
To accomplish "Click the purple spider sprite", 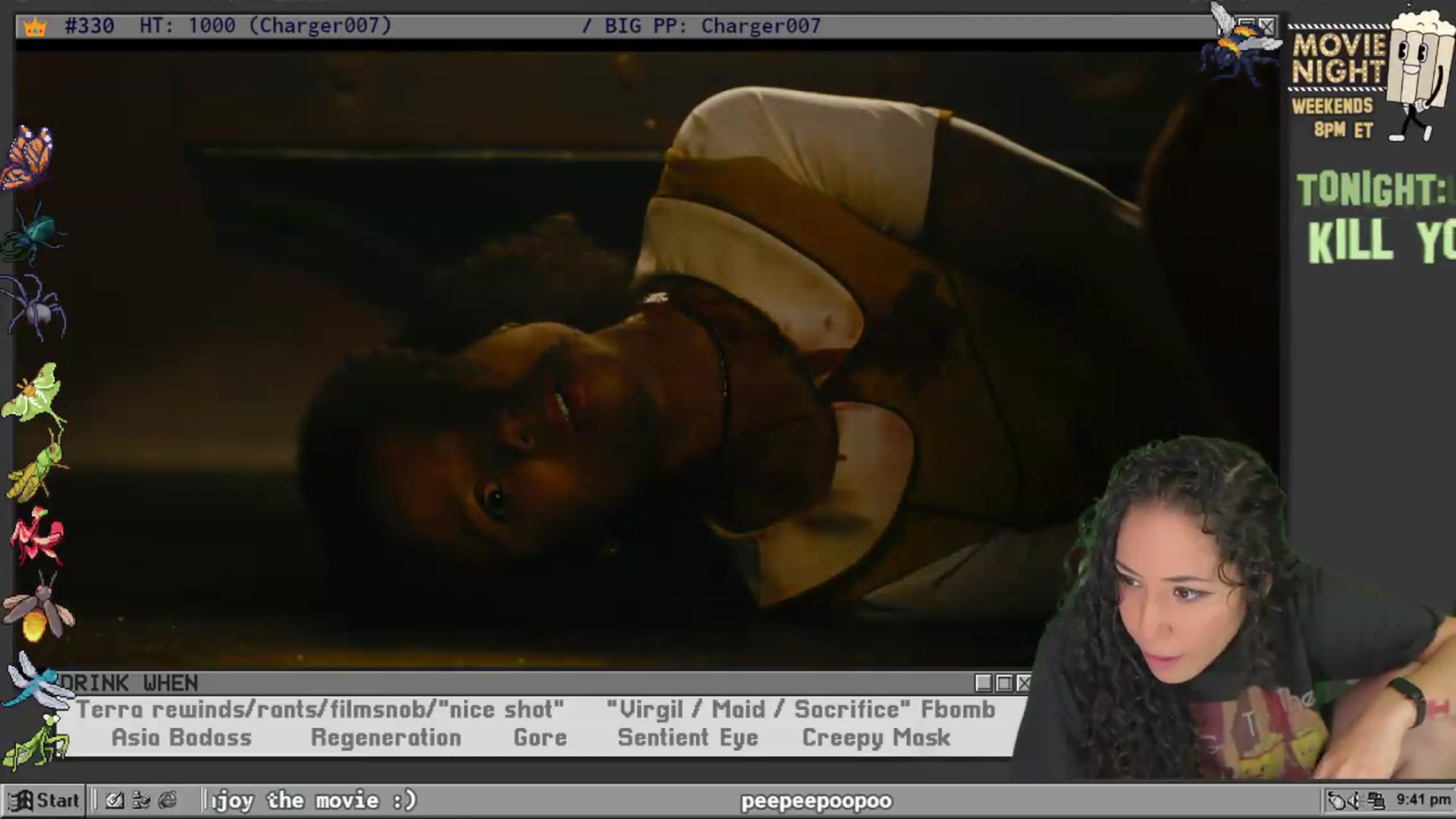I will [35, 307].
